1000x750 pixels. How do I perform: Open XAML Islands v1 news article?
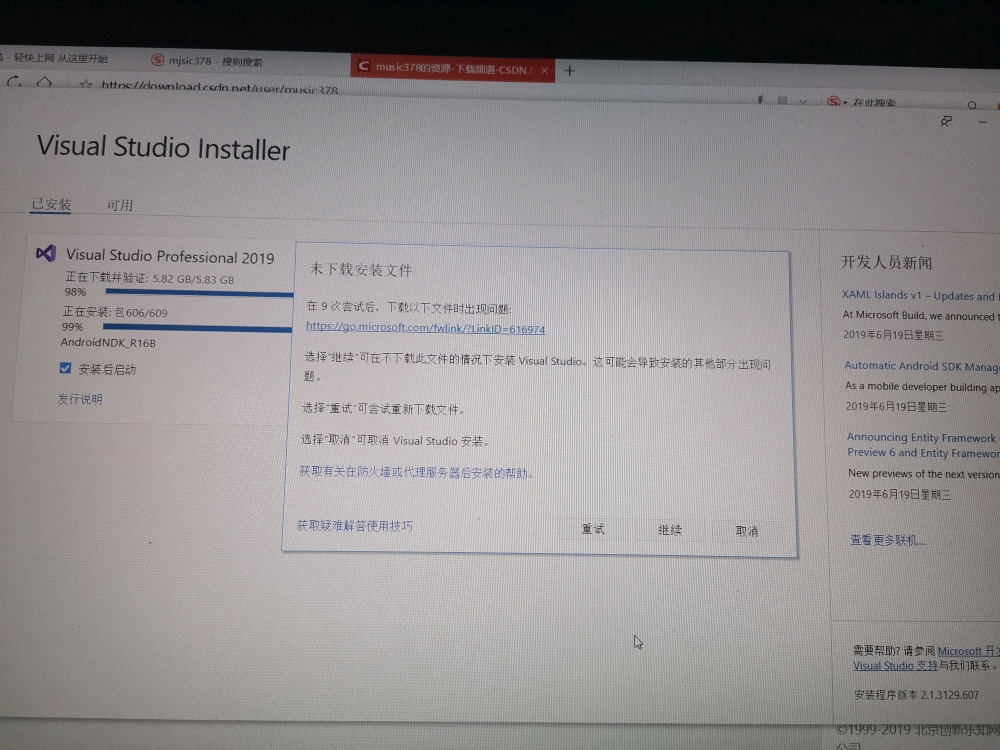920,295
